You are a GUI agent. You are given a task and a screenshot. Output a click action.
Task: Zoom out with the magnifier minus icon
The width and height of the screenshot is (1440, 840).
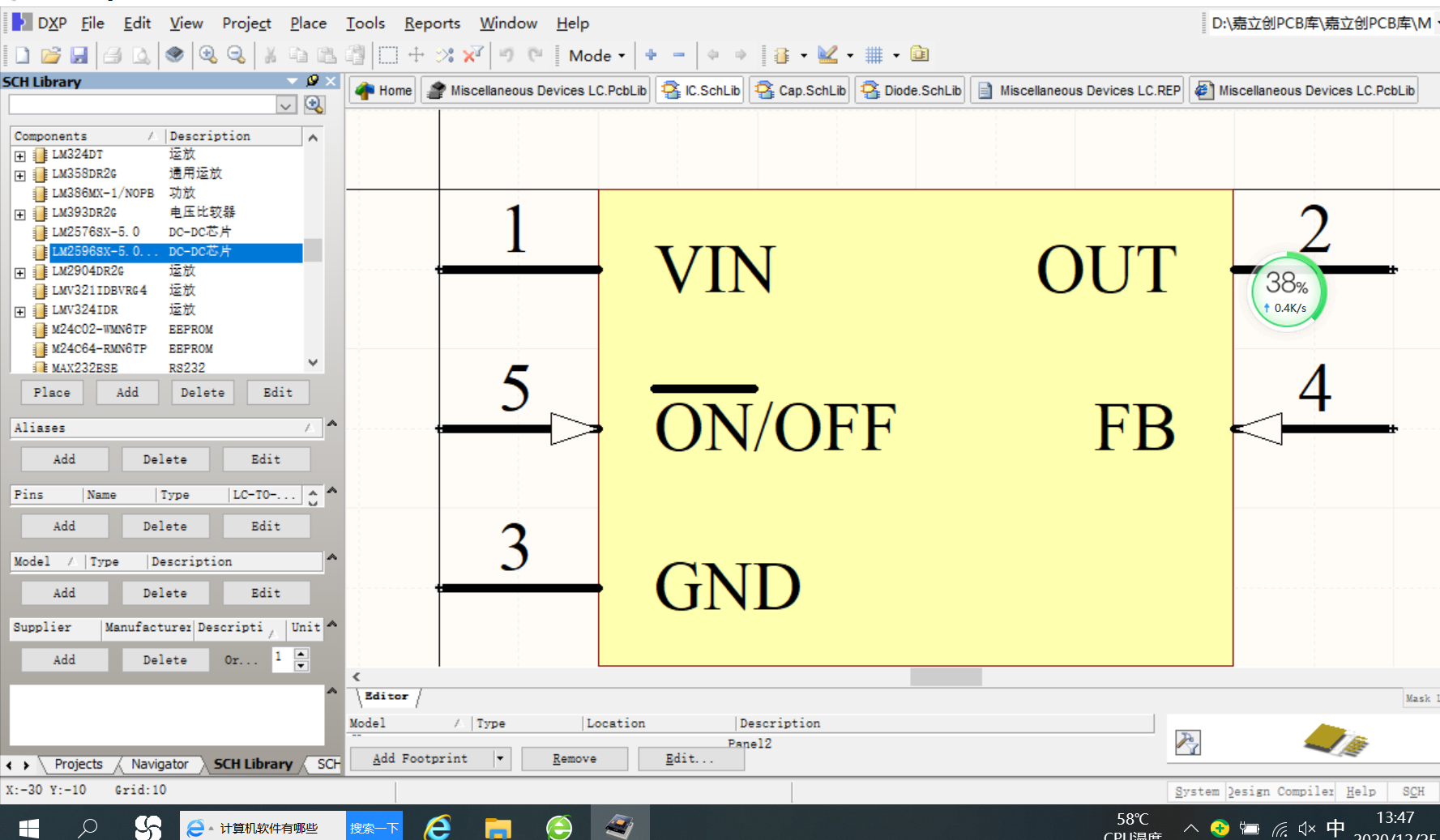pos(236,55)
